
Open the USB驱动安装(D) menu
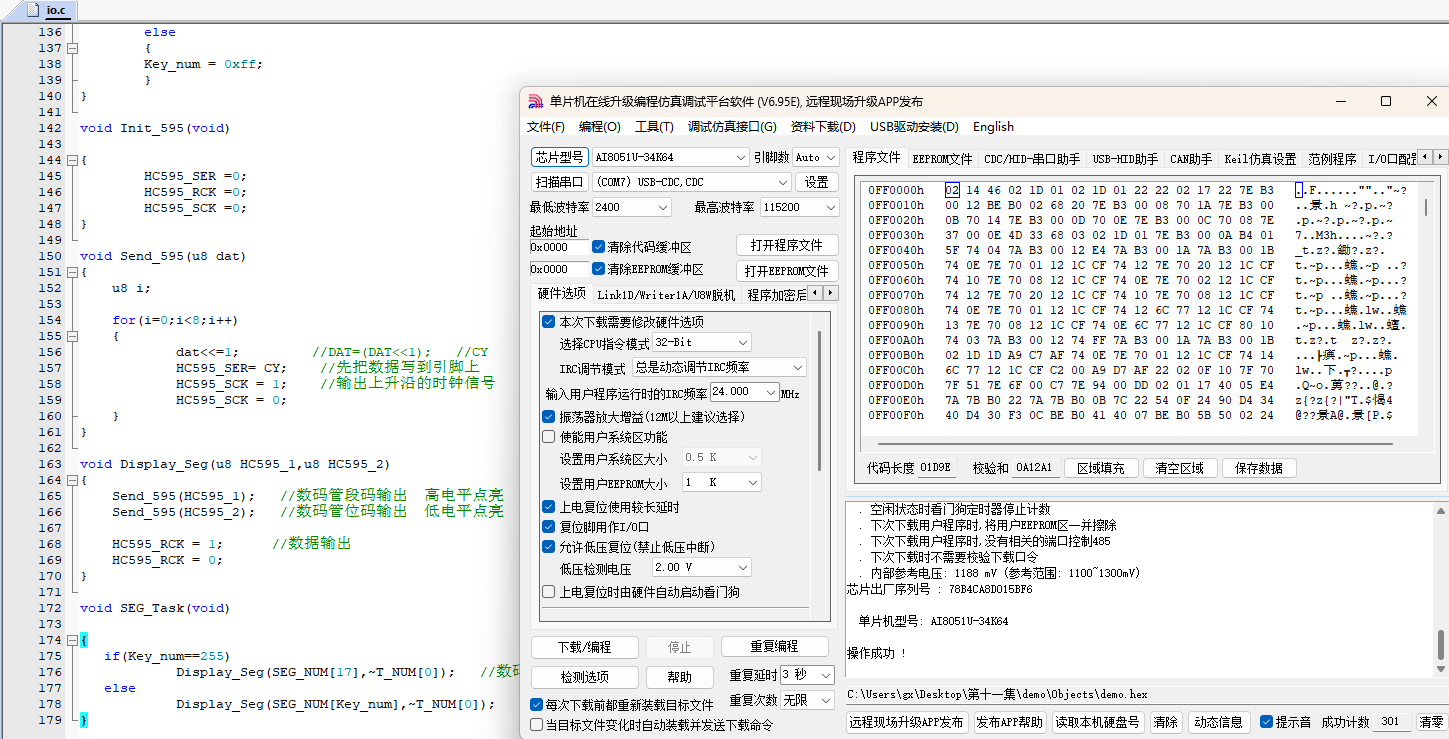point(914,127)
